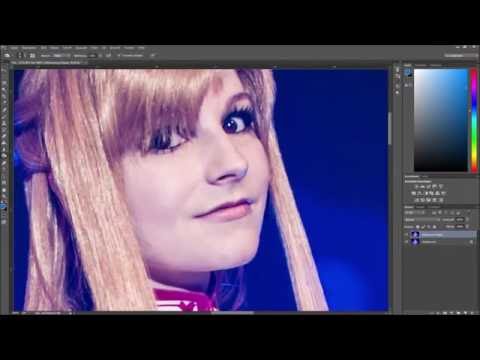This screenshot has height=360, width=480.
Task: Pick a shade in the color field
Action: tap(441, 120)
